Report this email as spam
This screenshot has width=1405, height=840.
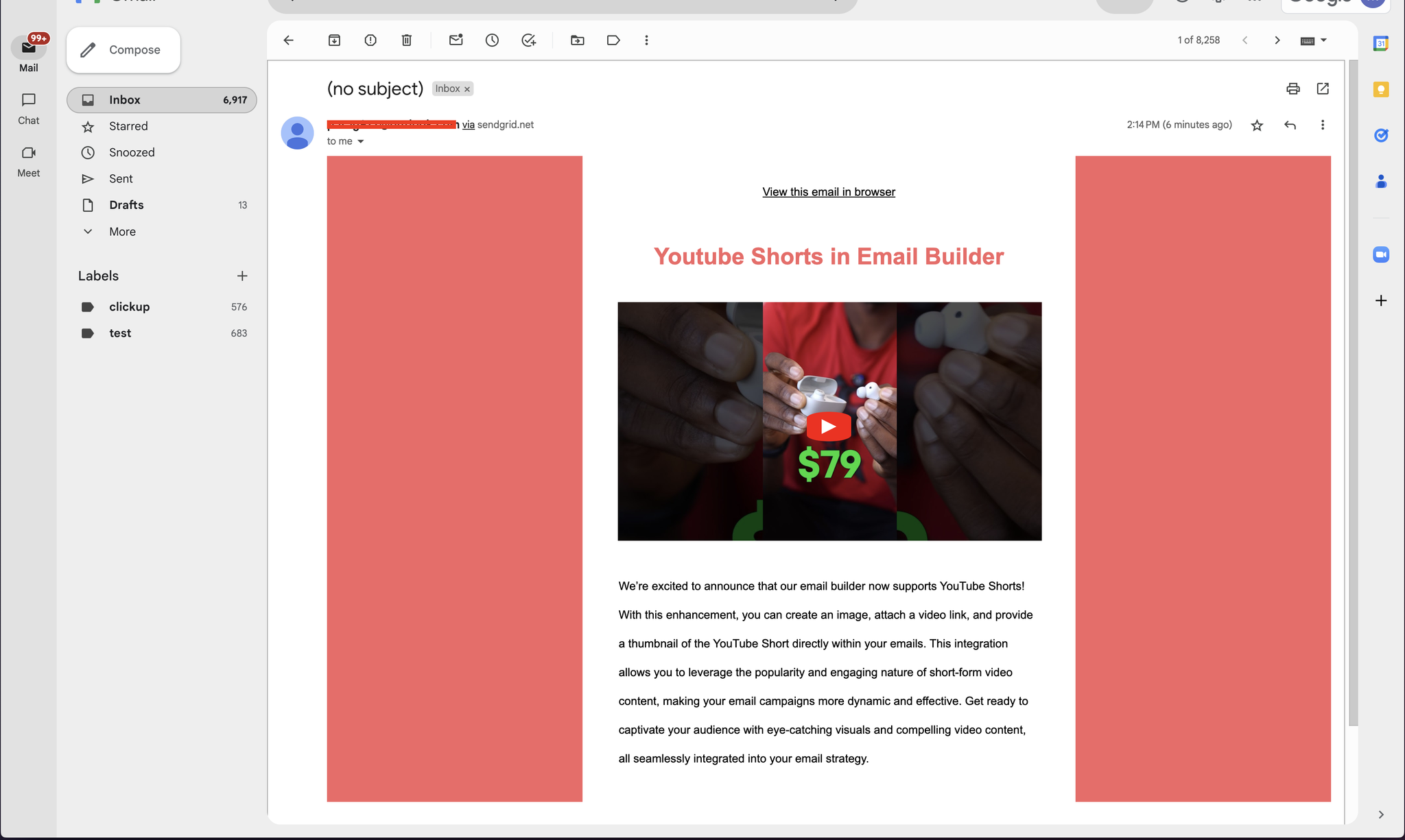[x=370, y=40]
